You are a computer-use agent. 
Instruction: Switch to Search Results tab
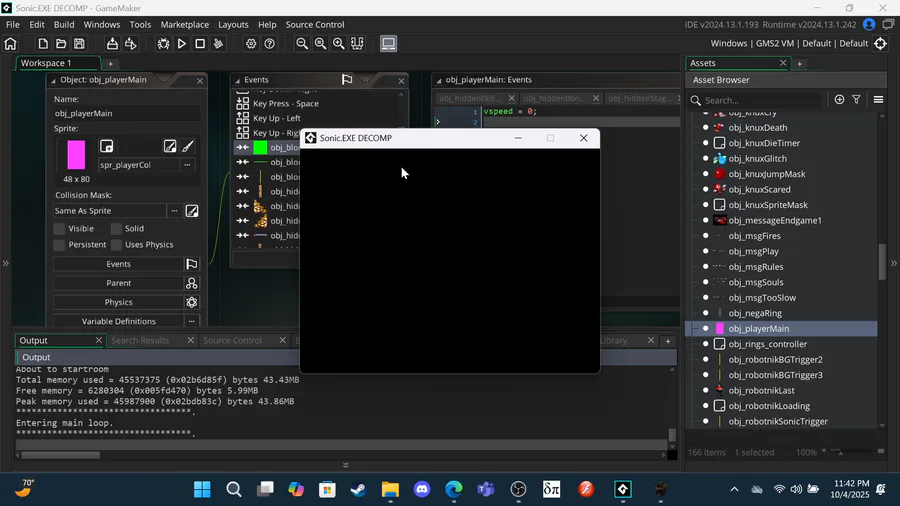[140, 340]
